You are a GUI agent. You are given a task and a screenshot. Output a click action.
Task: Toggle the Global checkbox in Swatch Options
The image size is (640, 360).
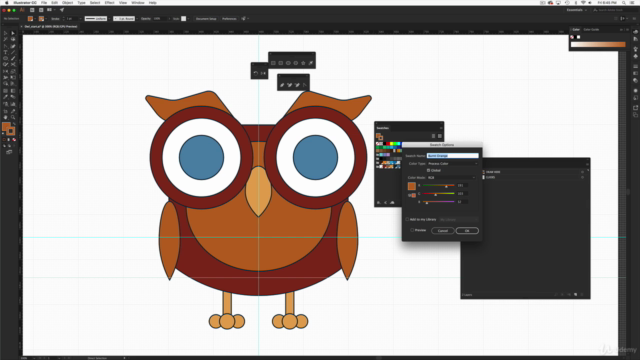pos(428,170)
